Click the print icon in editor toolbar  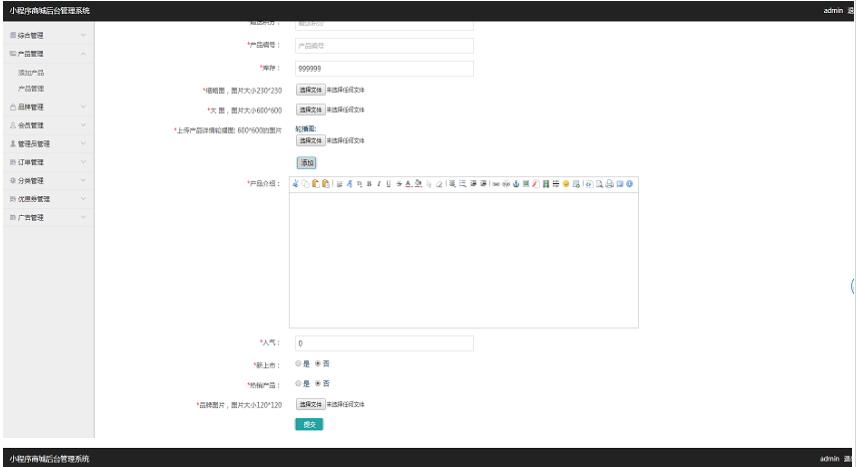coord(609,184)
